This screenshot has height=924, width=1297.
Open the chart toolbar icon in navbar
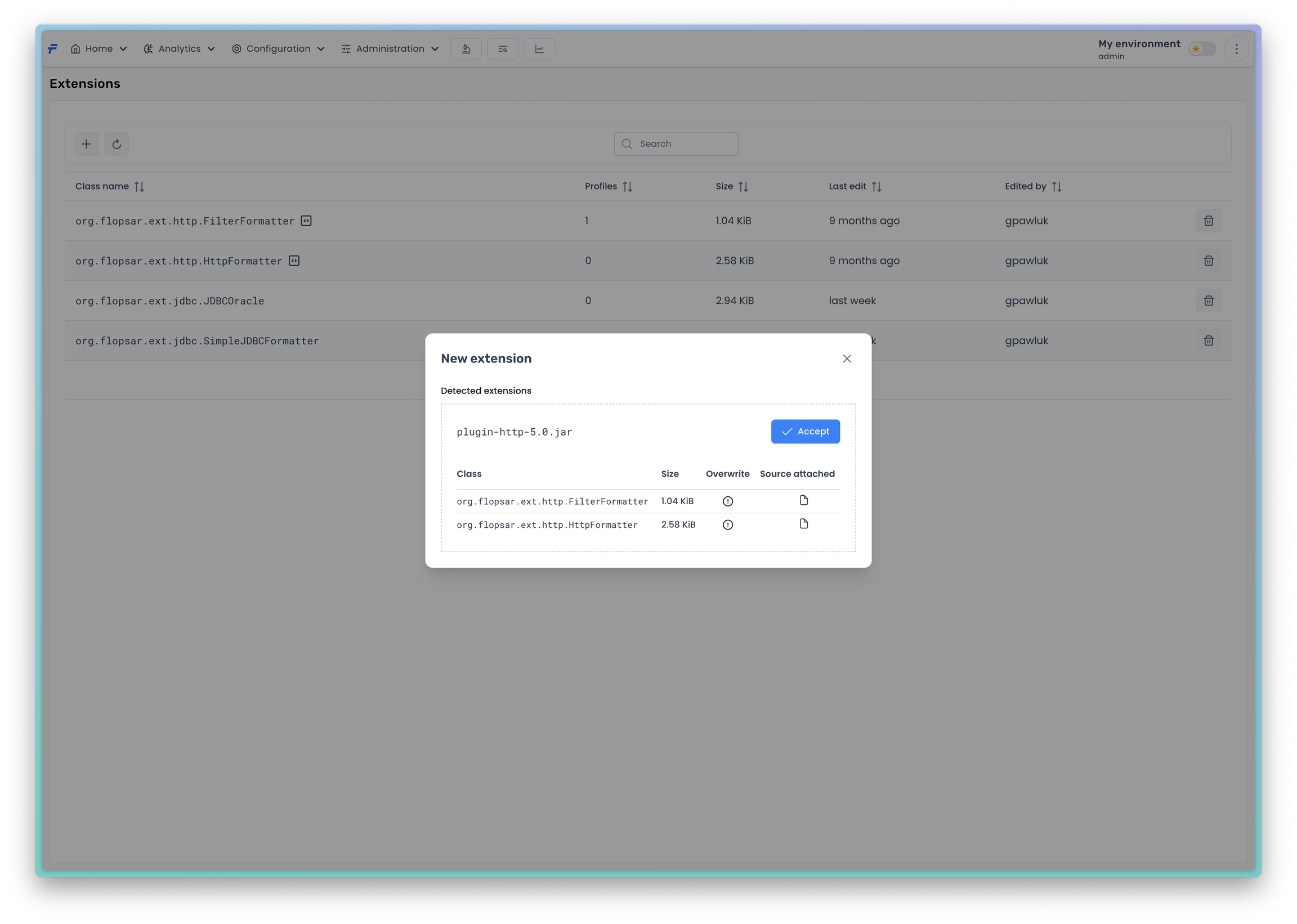pyautogui.click(x=539, y=49)
